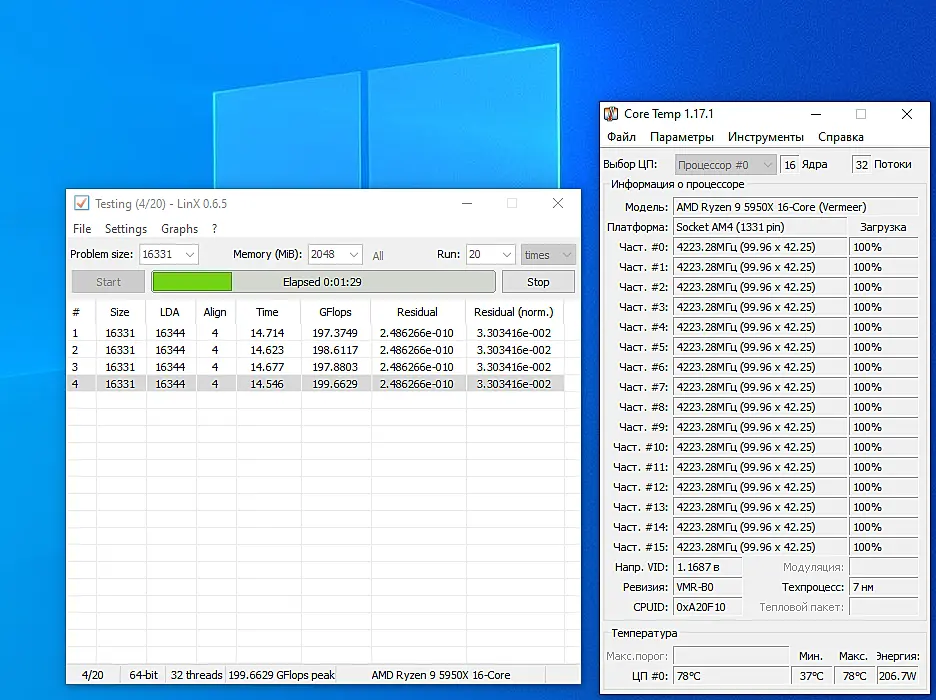This screenshot has width=936, height=700.
Task: Click the 1.1687 в VID voltage field
Action: (707, 567)
